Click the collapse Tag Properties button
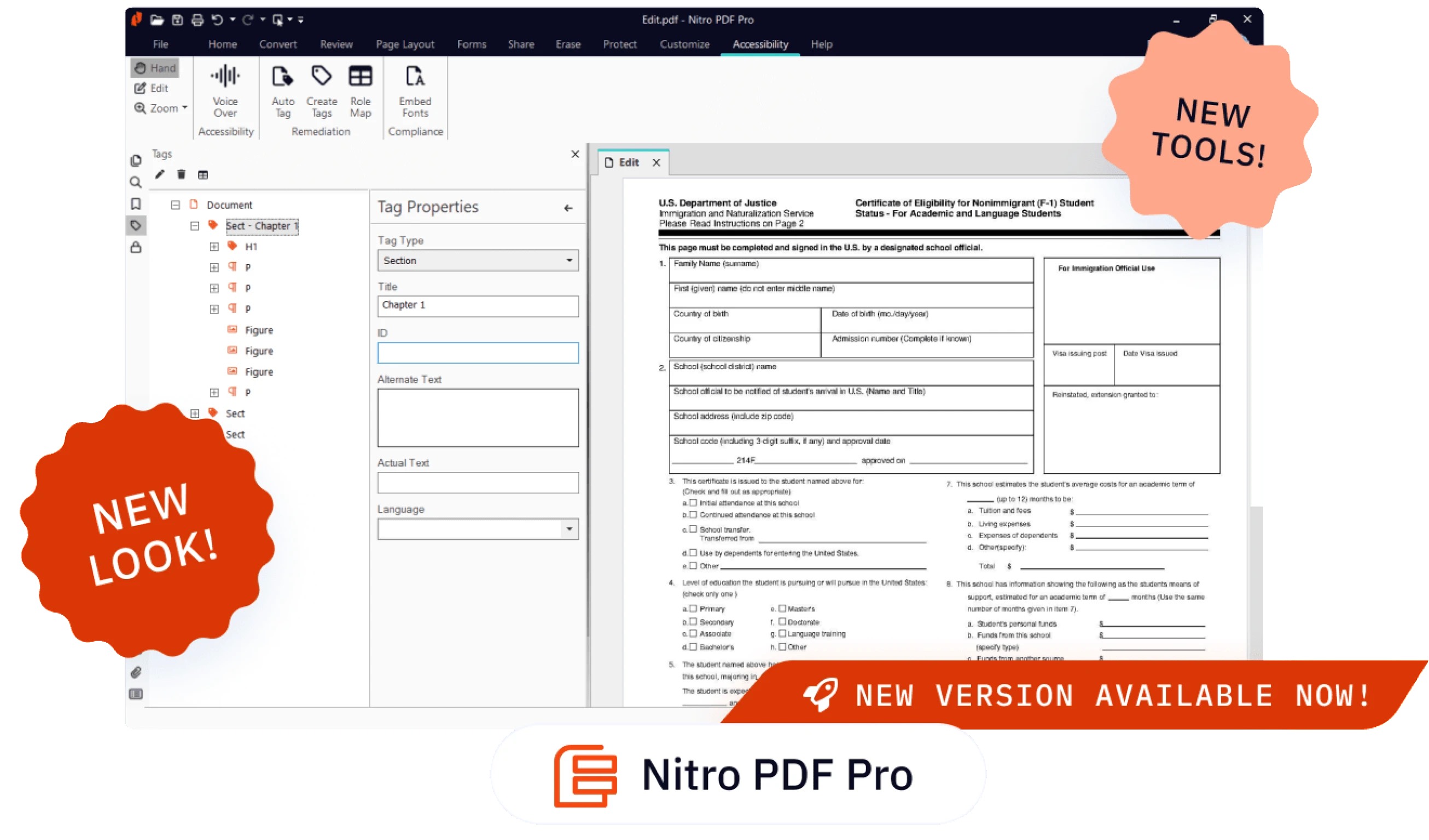Image resolution: width=1429 pixels, height=840 pixels. click(x=568, y=206)
